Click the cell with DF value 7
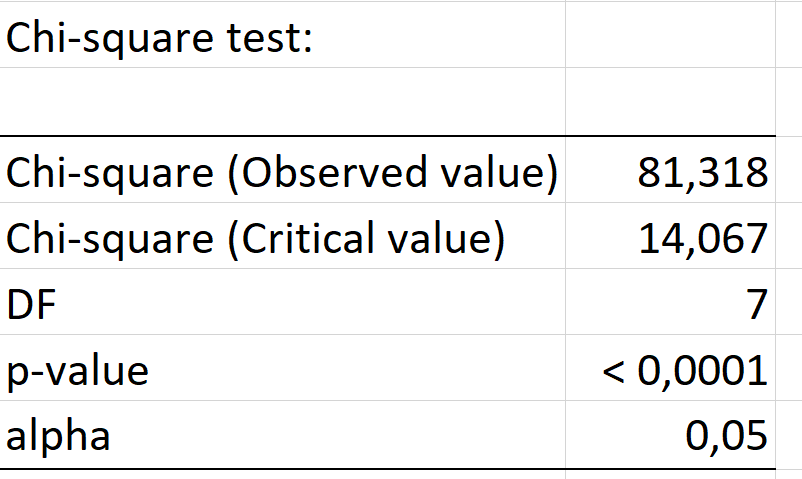This screenshot has width=802, height=479. (671, 302)
